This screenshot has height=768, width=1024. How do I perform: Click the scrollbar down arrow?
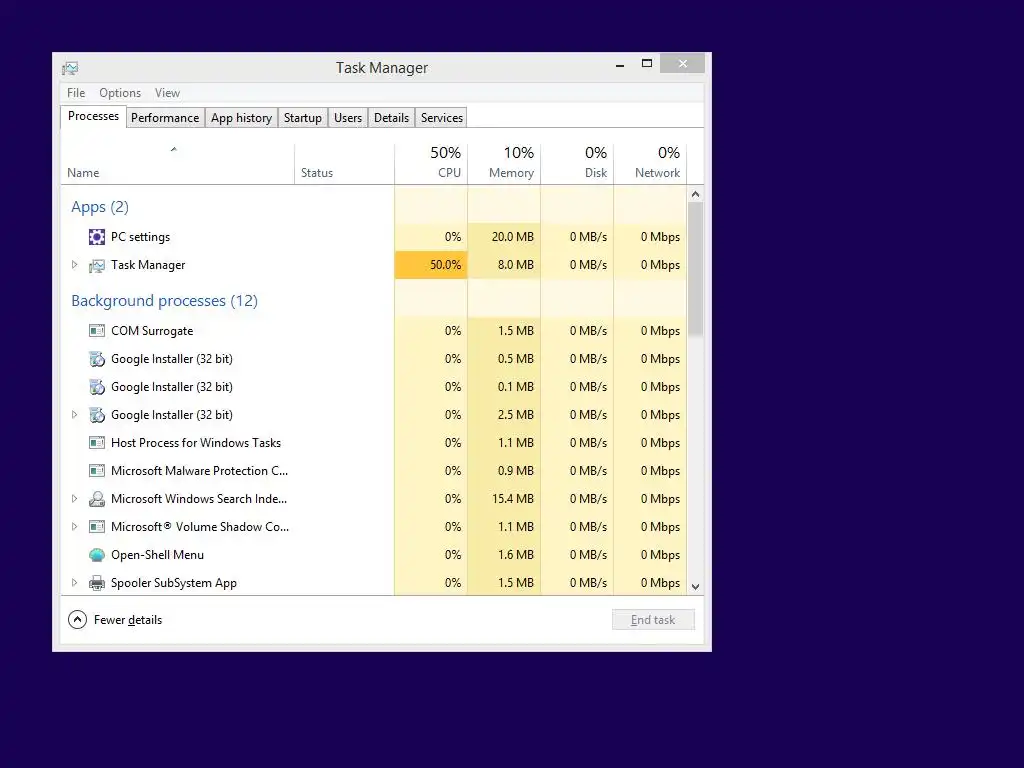point(696,586)
